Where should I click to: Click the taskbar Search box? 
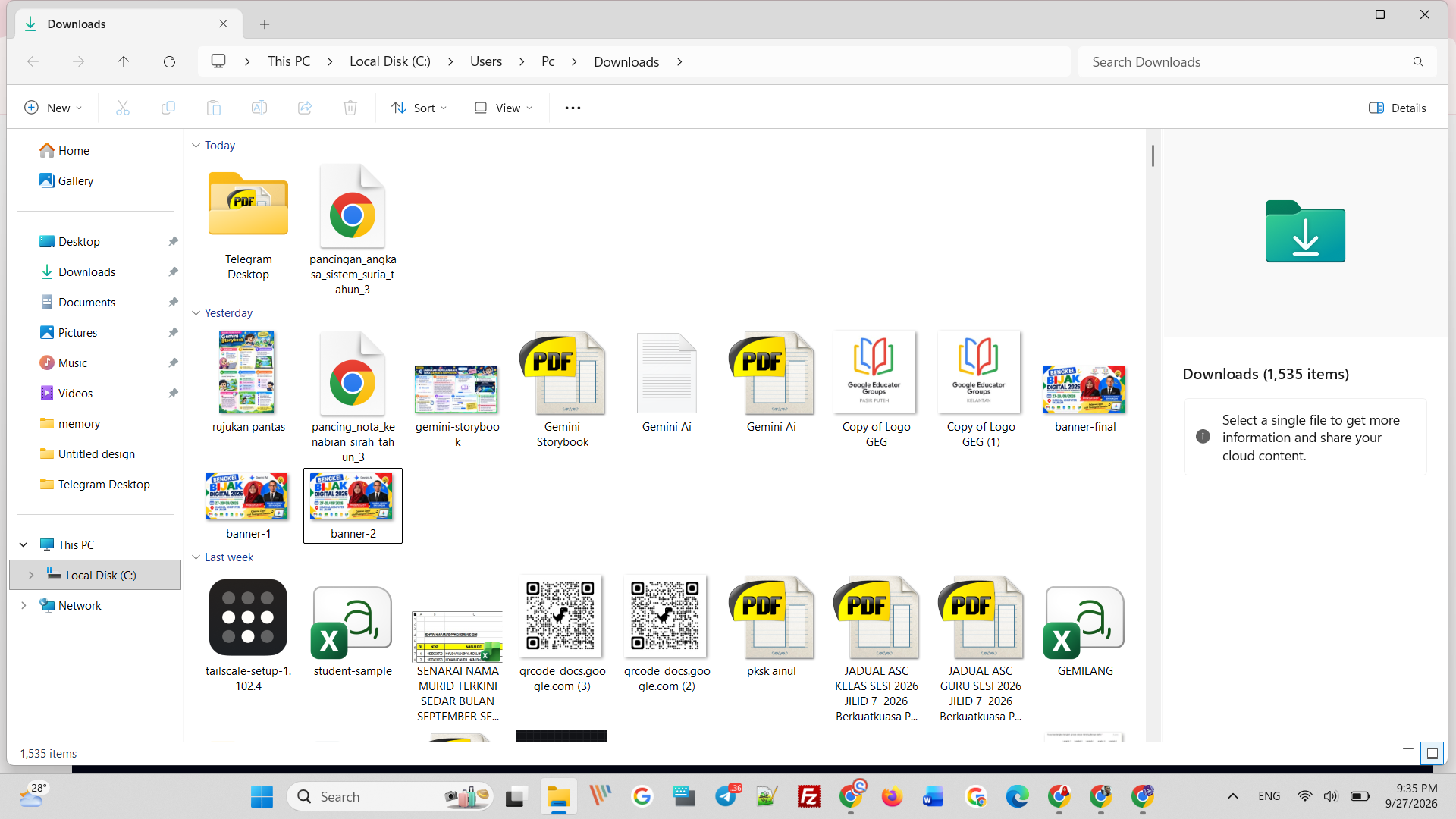click(391, 796)
